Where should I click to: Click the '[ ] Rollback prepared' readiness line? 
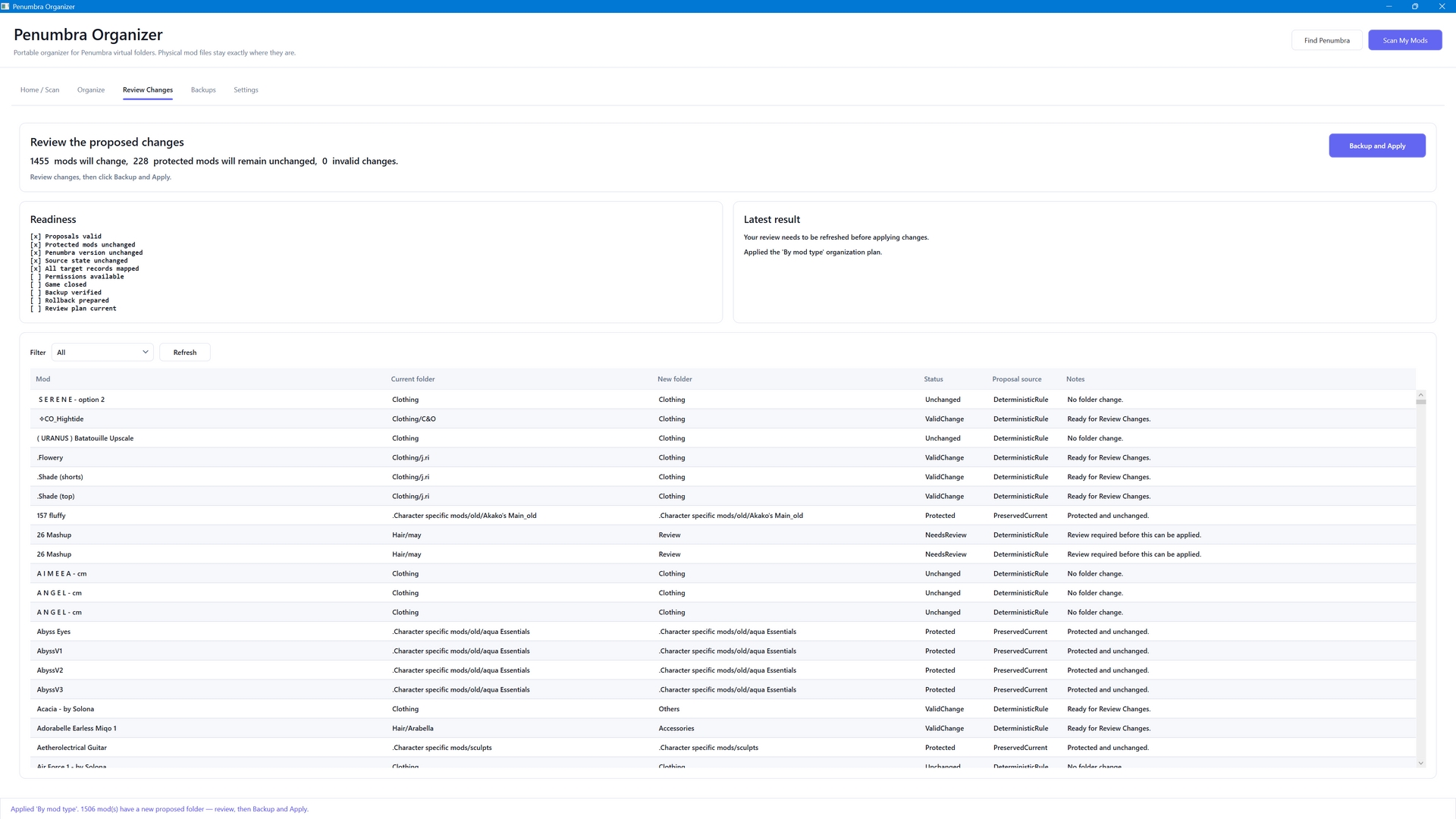69,300
